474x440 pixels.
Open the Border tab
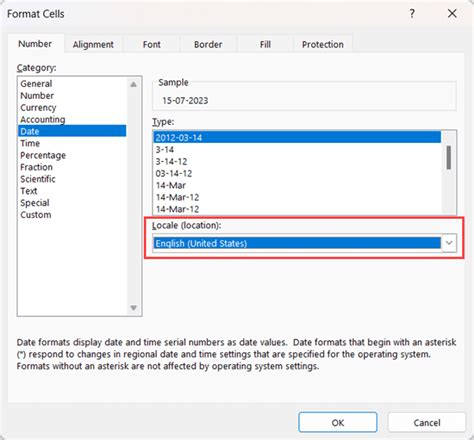208,44
